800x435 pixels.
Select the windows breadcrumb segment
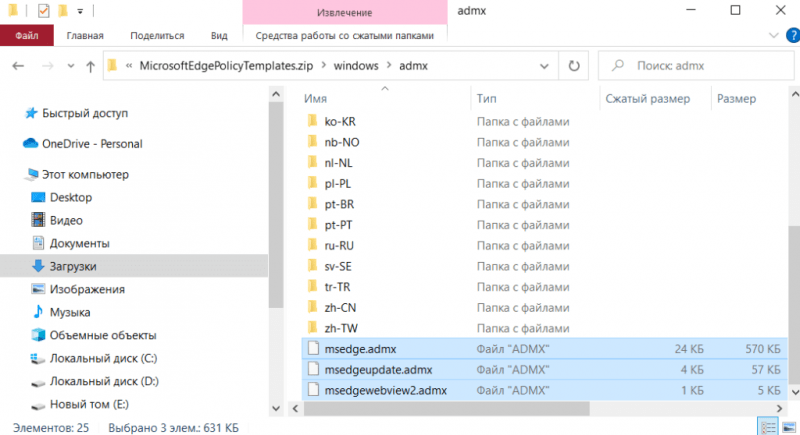[356, 66]
